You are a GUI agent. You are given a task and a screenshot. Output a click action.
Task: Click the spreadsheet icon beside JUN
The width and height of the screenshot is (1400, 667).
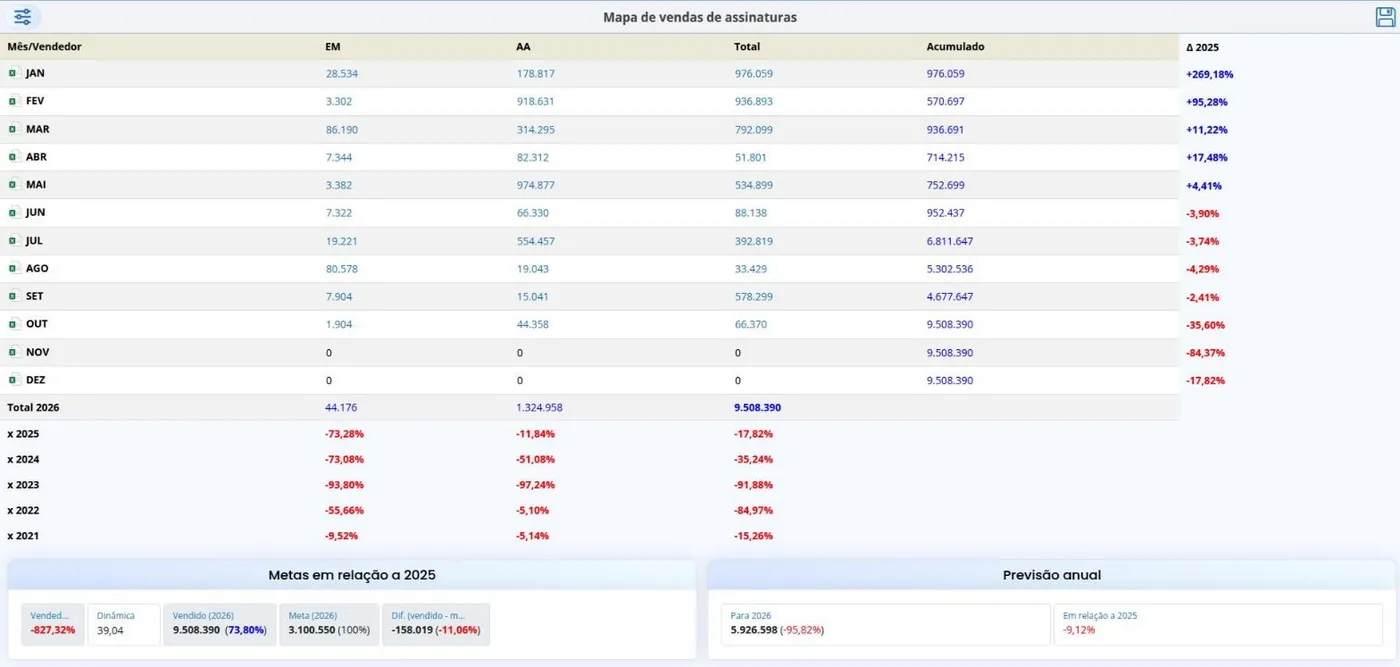[13, 213]
